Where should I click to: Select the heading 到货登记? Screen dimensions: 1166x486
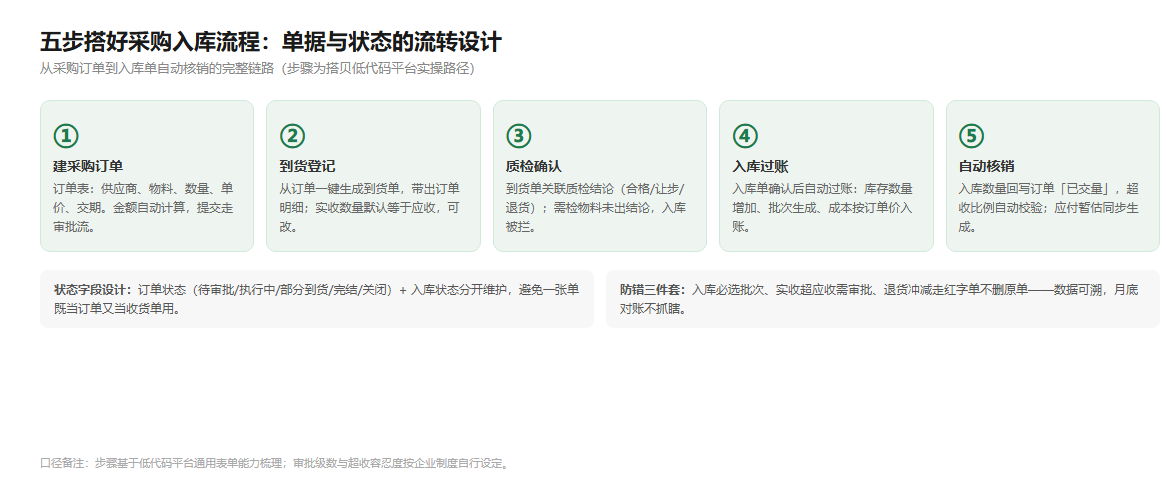(307, 166)
